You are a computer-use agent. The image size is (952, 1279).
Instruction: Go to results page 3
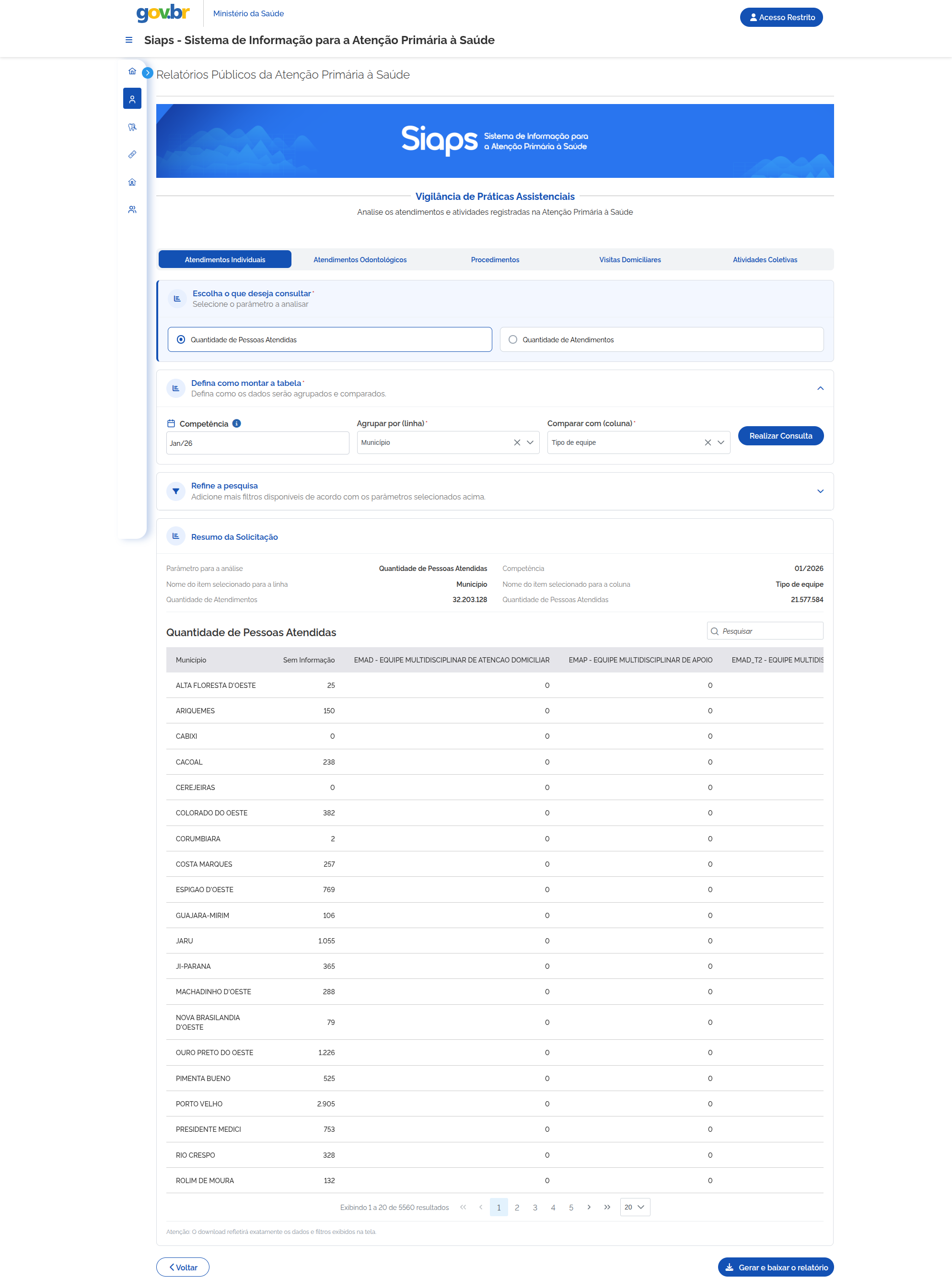(535, 1208)
